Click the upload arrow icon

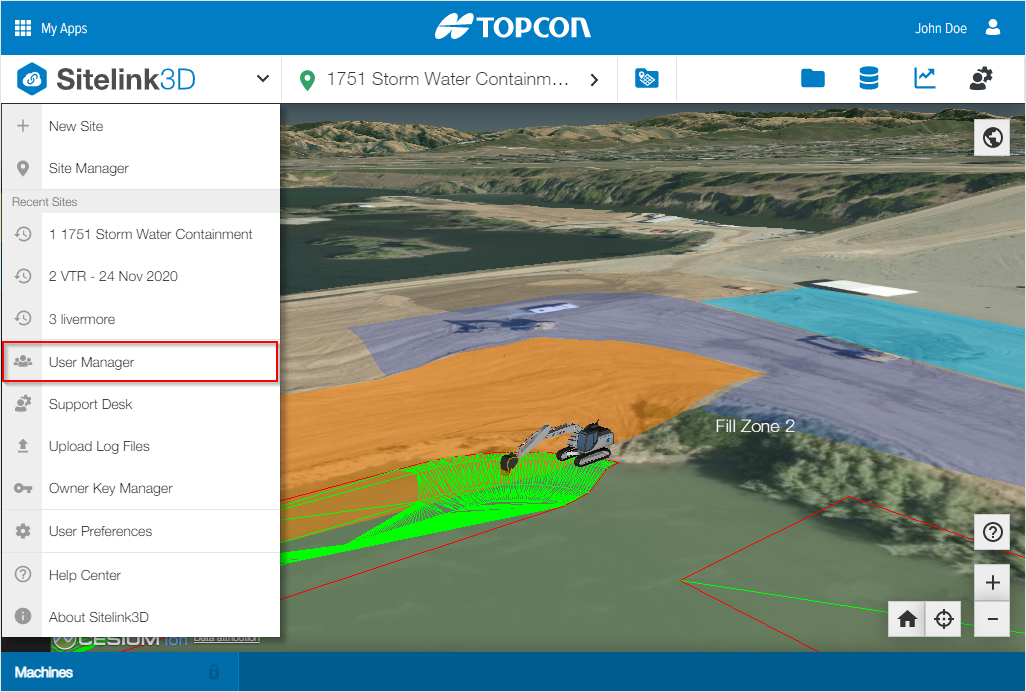[x=23, y=446]
